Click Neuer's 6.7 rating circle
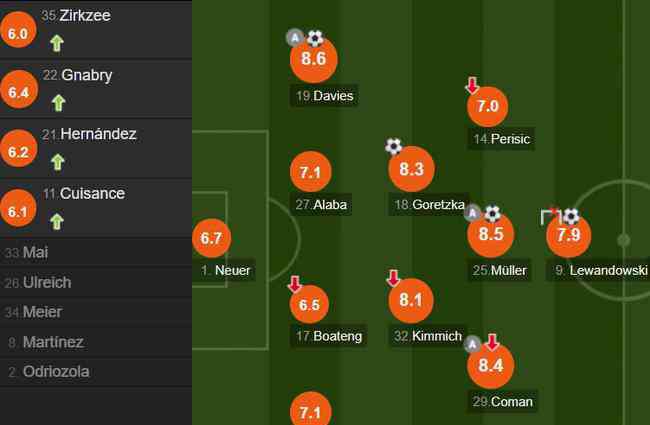The height and width of the screenshot is (425, 650). click(x=211, y=238)
